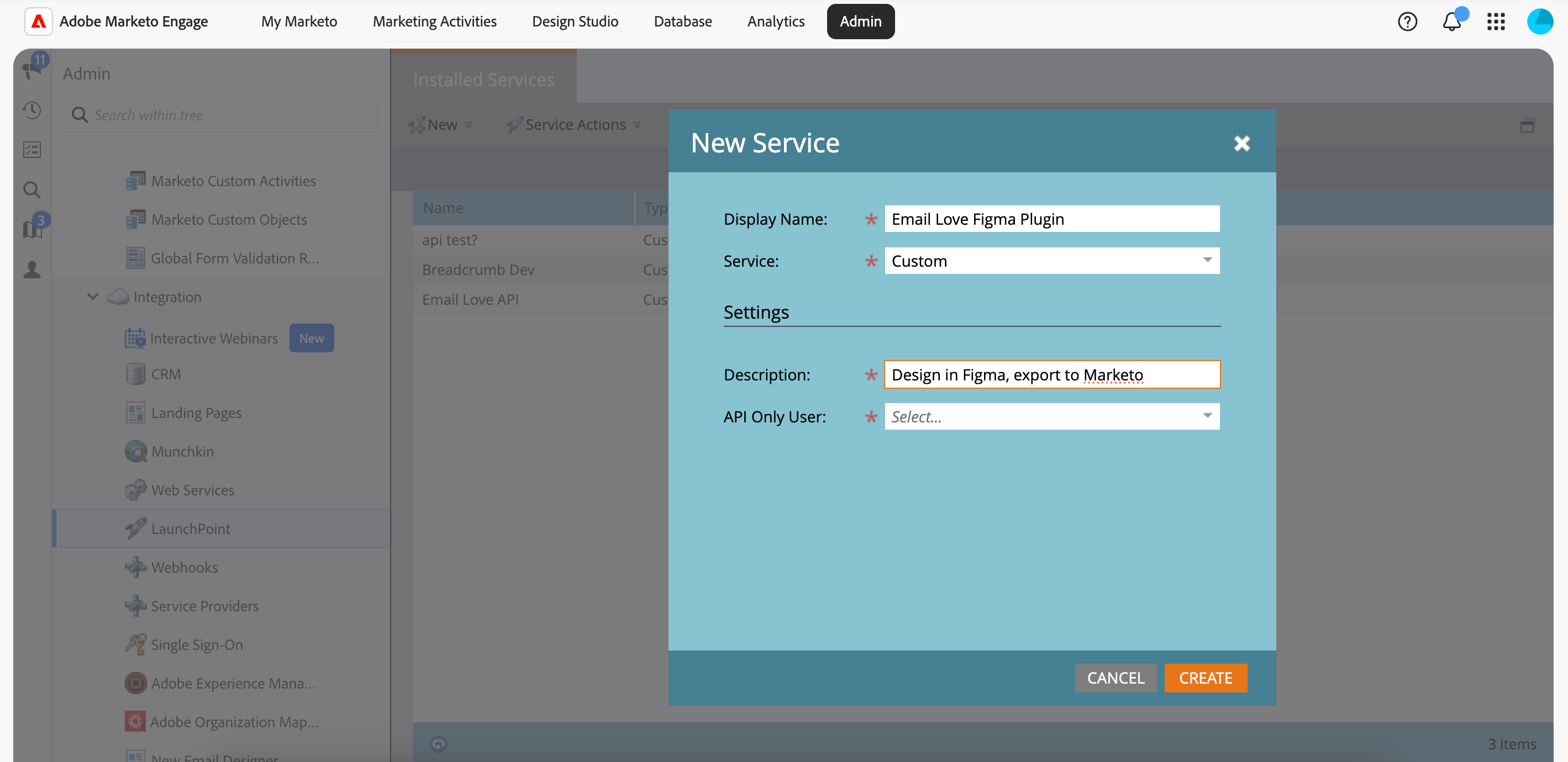The height and width of the screenshot is (762, 1568).
Task: Open the app switcher grid icon
Action: click(x=1496, y=22)
